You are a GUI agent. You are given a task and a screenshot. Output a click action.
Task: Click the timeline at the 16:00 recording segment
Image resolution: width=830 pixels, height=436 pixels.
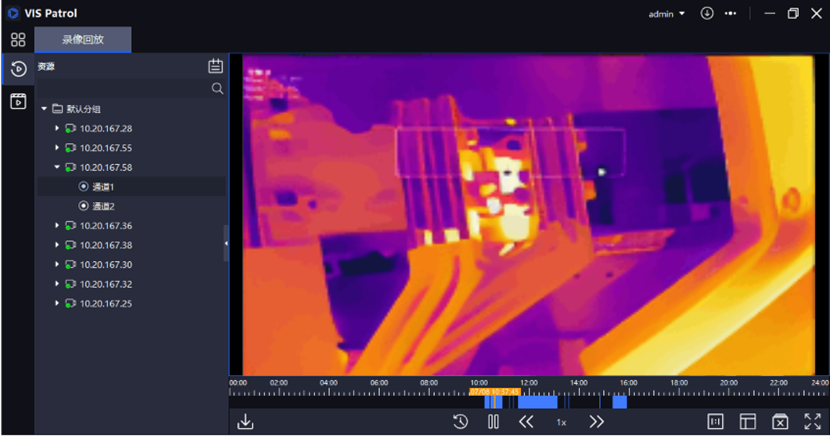coord(619,402)
